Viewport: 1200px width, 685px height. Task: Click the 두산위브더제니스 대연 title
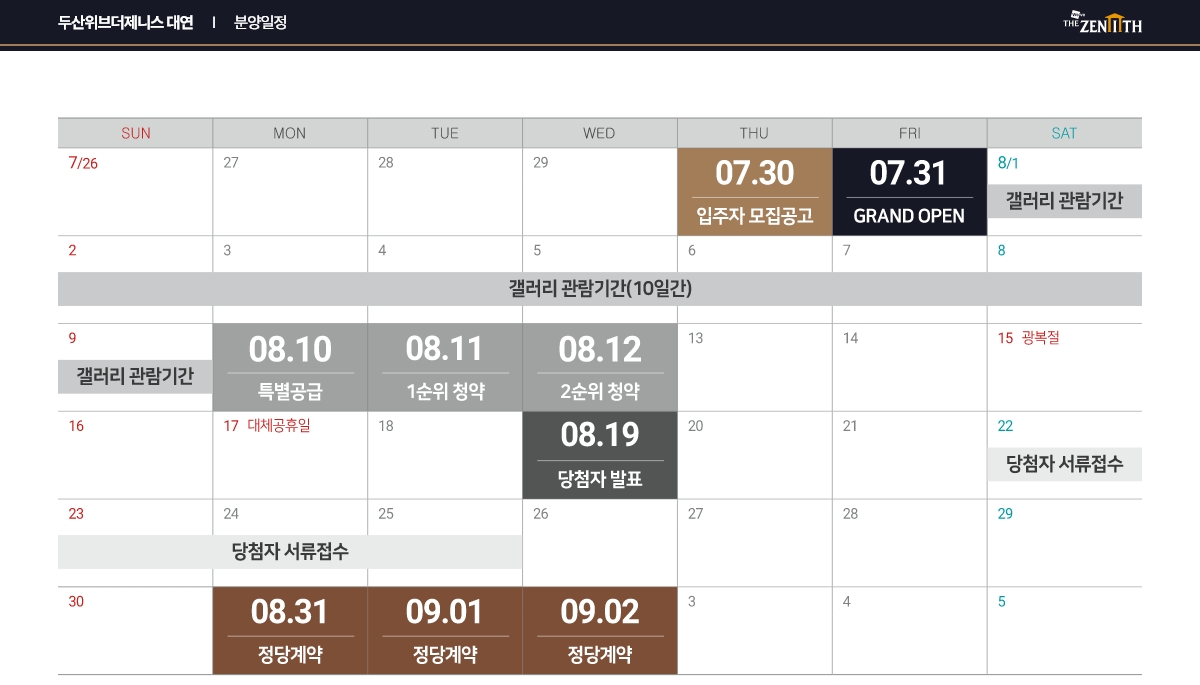(126, 22)
